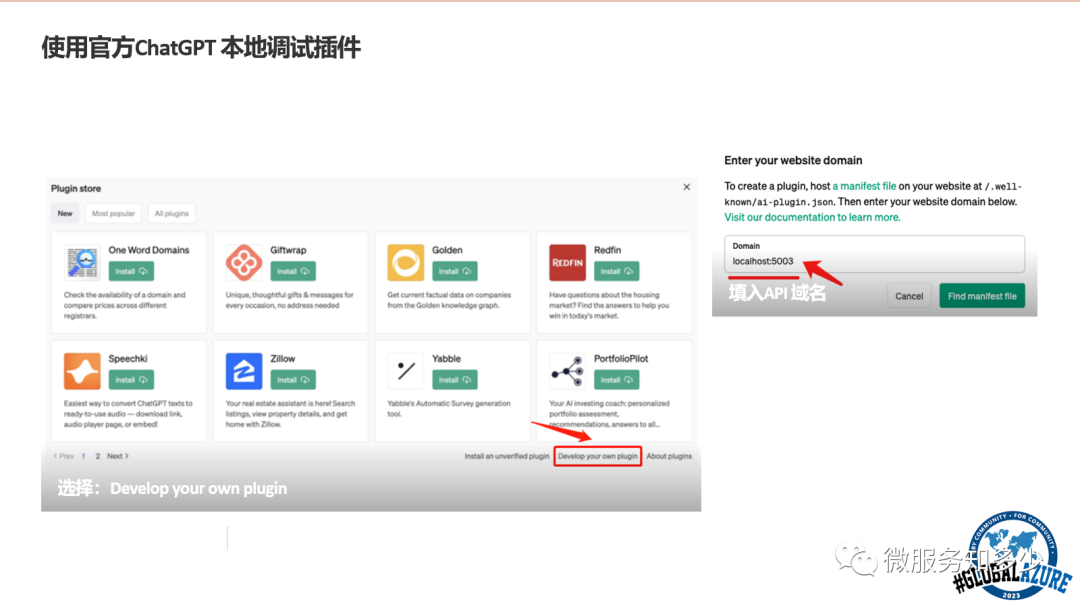Image resolution: width=1080 pixels, height=608 pixels.
Task: Click the Golden plugin icon
Action: click(406, 262)
